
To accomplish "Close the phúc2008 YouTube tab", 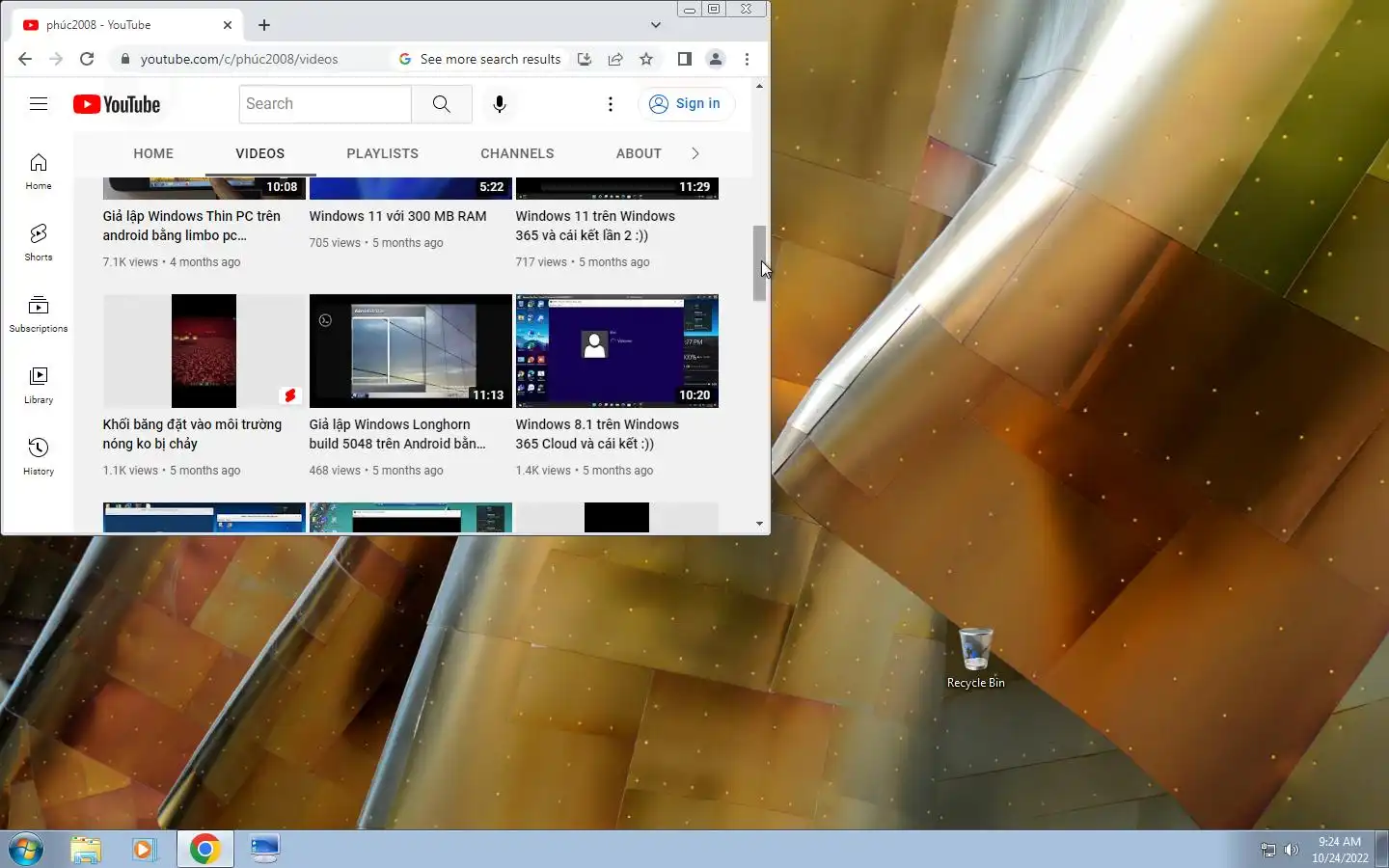I will [228, 25].
